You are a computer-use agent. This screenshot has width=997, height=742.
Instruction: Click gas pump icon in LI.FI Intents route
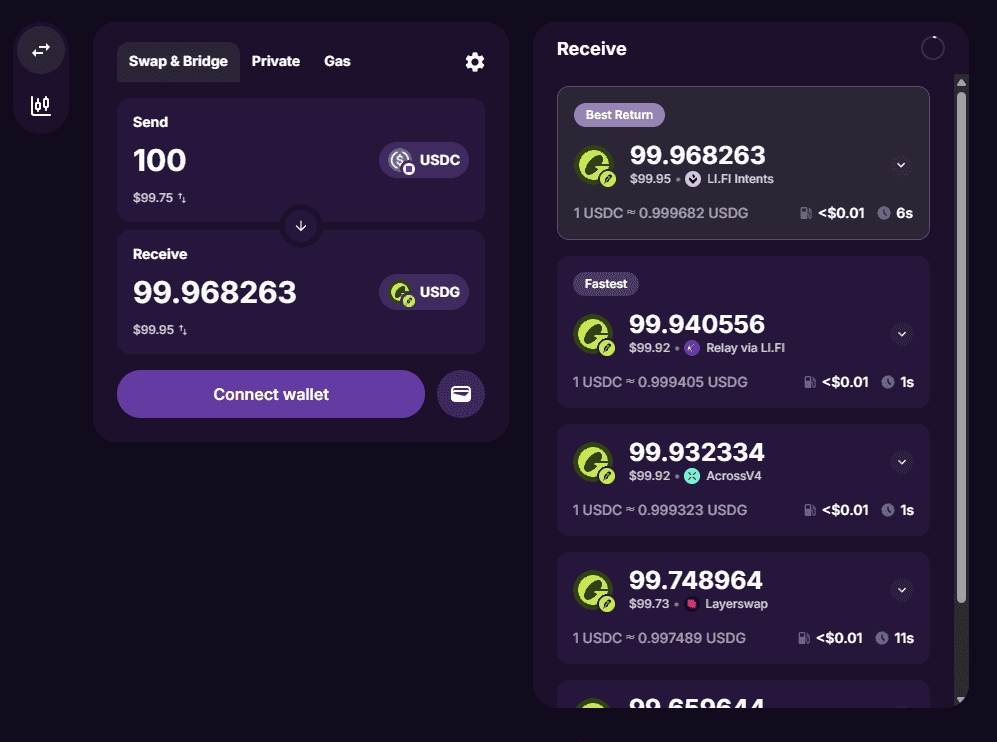806,214
